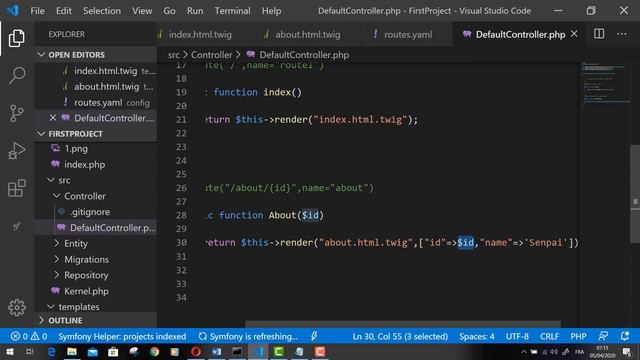Open the Manage gear settings
Viewport: 640px width, 360px height.
pyautogui.click(x=16, y=307)
